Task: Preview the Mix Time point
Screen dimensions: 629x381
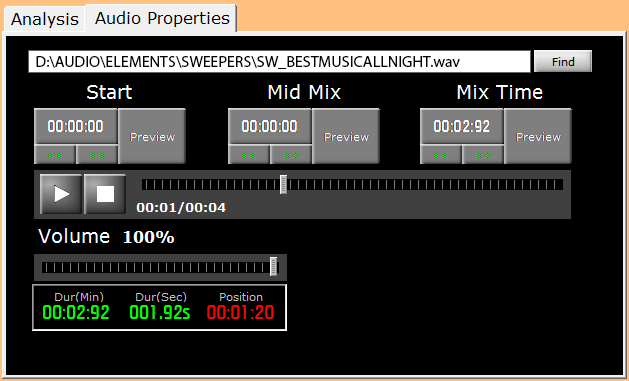Action: (x=538, y=136)
